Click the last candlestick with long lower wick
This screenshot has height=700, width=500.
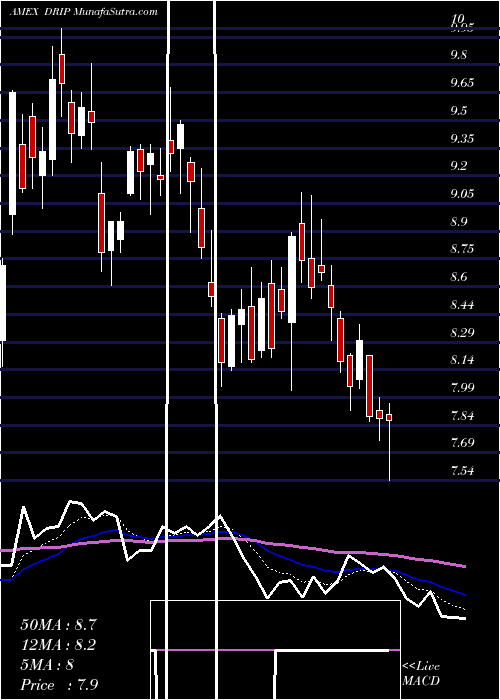pyautogui.click(x=389, y=442)
